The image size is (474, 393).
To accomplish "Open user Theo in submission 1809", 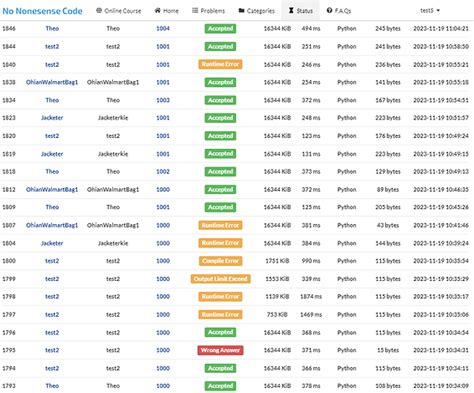I will pos(52,207).
